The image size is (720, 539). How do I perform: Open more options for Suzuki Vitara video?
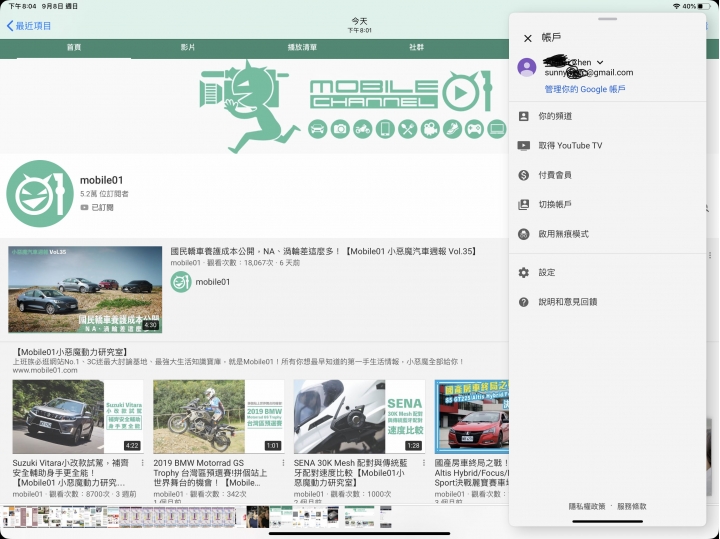click(x=142, y=463)
